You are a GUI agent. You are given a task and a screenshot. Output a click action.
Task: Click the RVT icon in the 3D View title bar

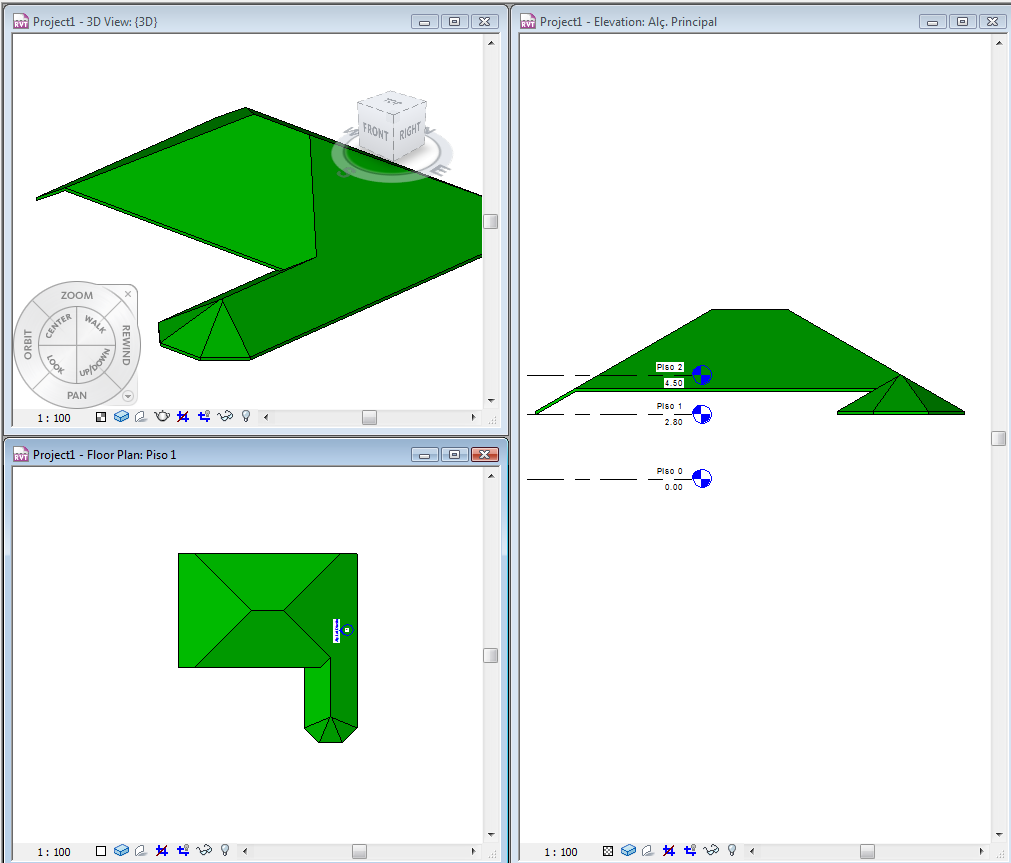[21, 21]
